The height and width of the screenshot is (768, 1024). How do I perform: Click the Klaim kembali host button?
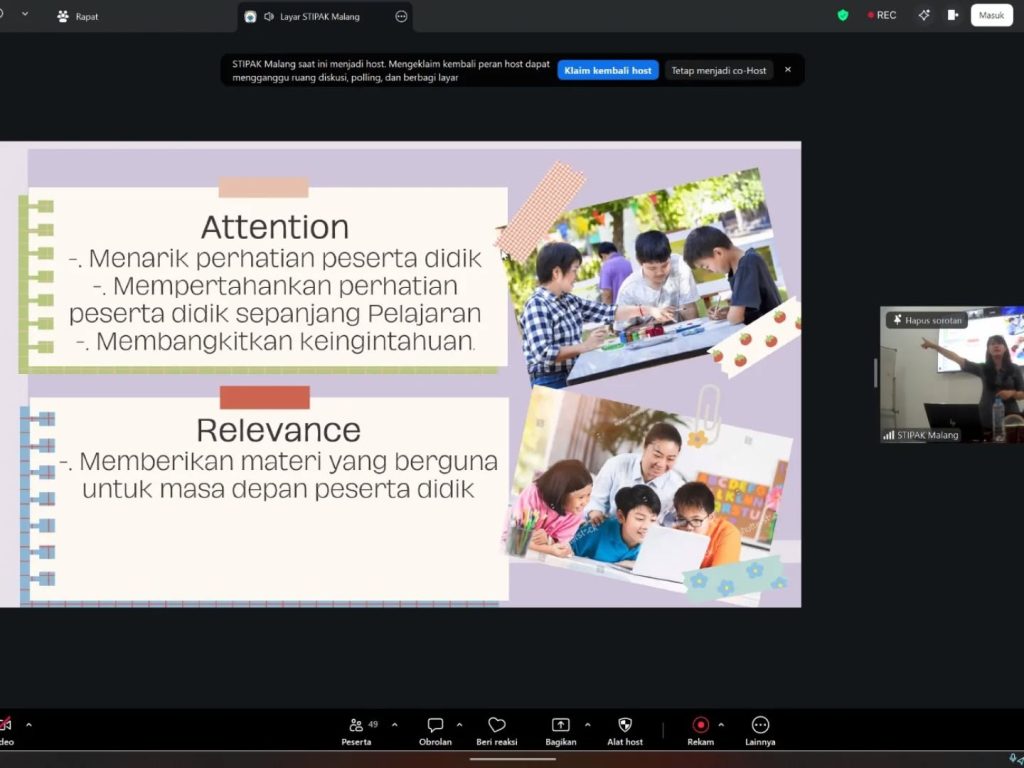tap(608, 70)
